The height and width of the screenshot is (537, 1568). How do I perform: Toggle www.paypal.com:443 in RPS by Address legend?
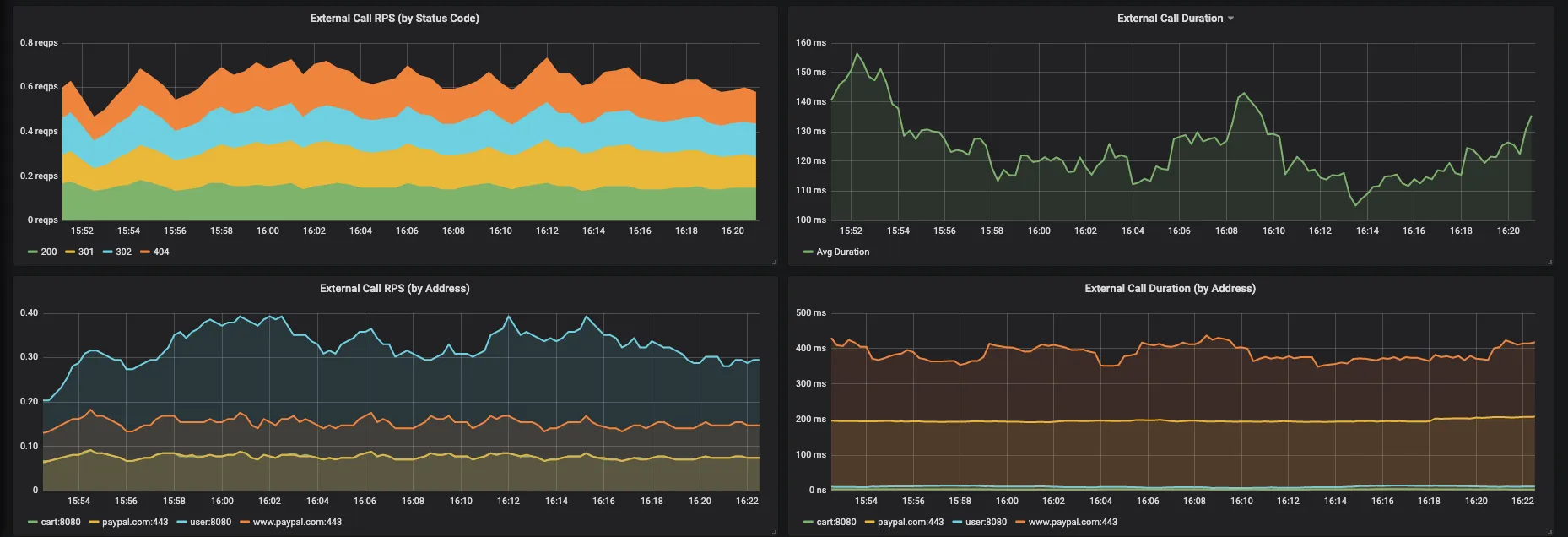tap(297, 522)
